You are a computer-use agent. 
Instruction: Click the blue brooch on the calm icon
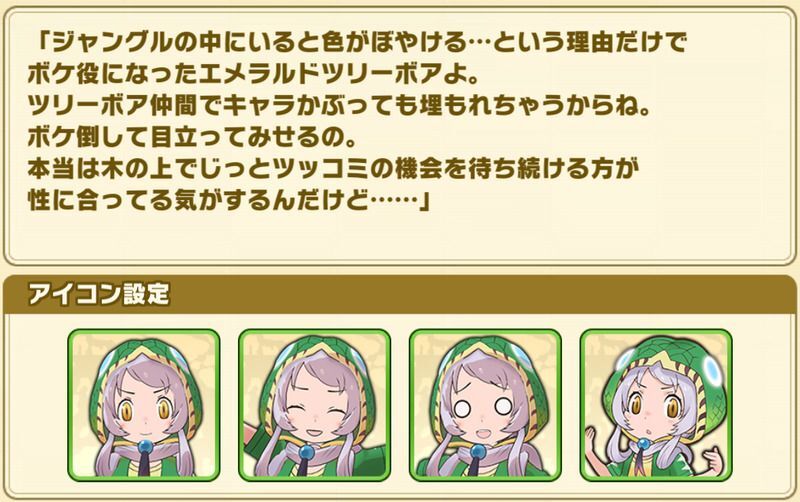pos(146,448)
